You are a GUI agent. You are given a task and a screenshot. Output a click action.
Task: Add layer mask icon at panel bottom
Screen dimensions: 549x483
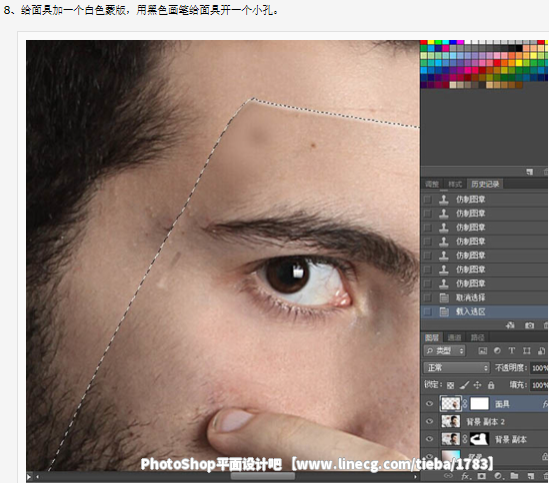pos(482,476)
